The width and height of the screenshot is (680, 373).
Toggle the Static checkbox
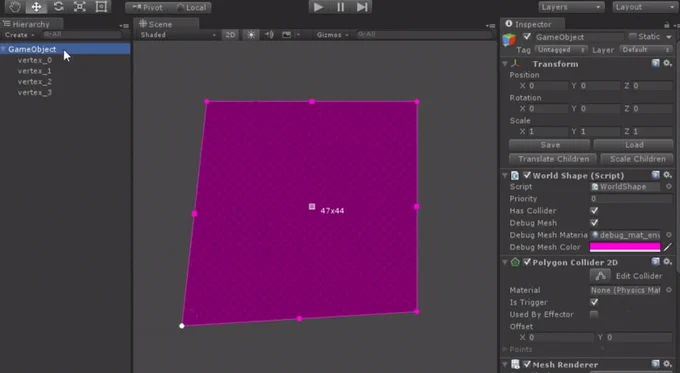tap(633, 36)
